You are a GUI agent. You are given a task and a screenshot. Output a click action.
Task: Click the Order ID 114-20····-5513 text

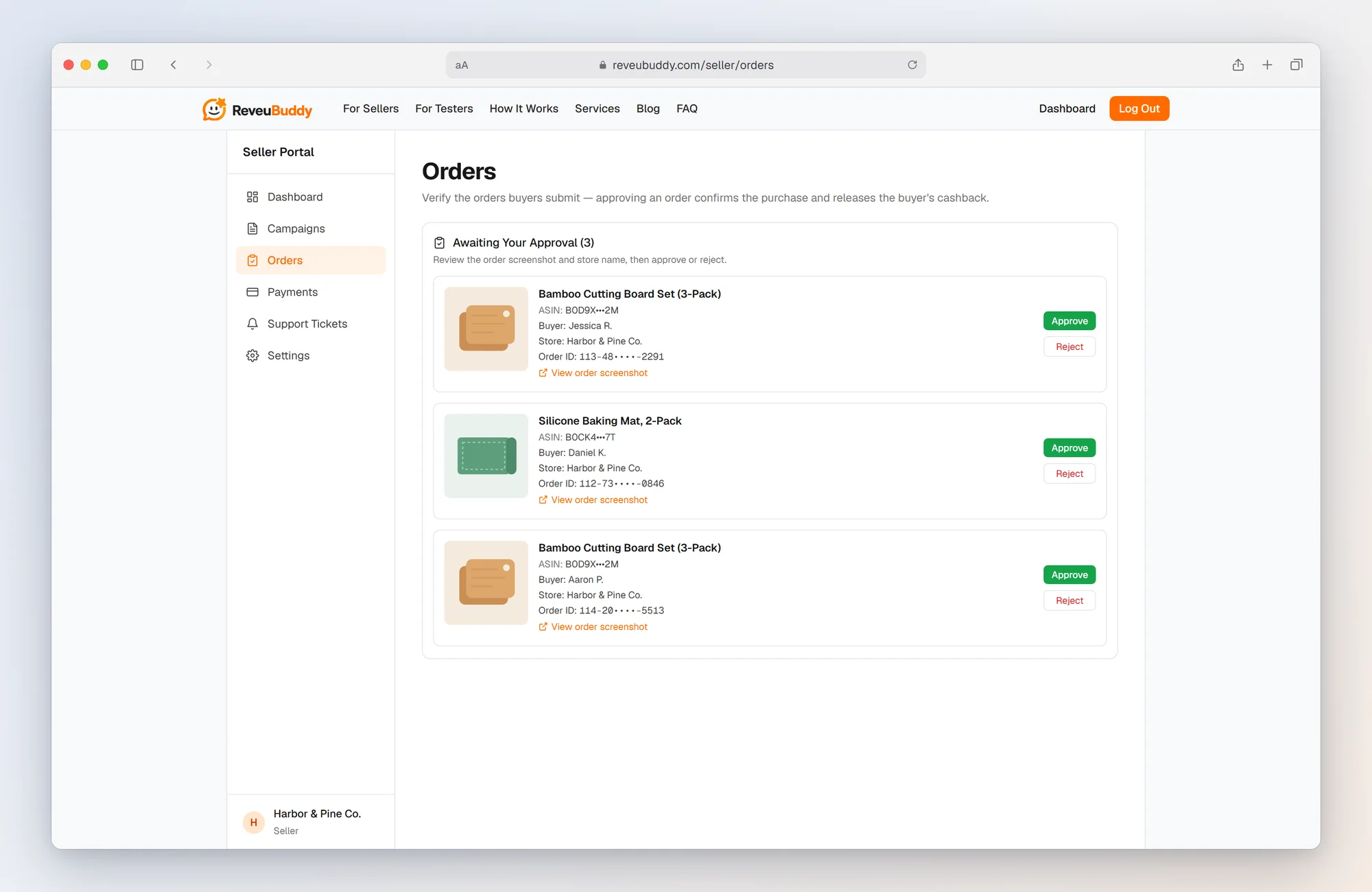pyautogui.click(x=601, y=610)
